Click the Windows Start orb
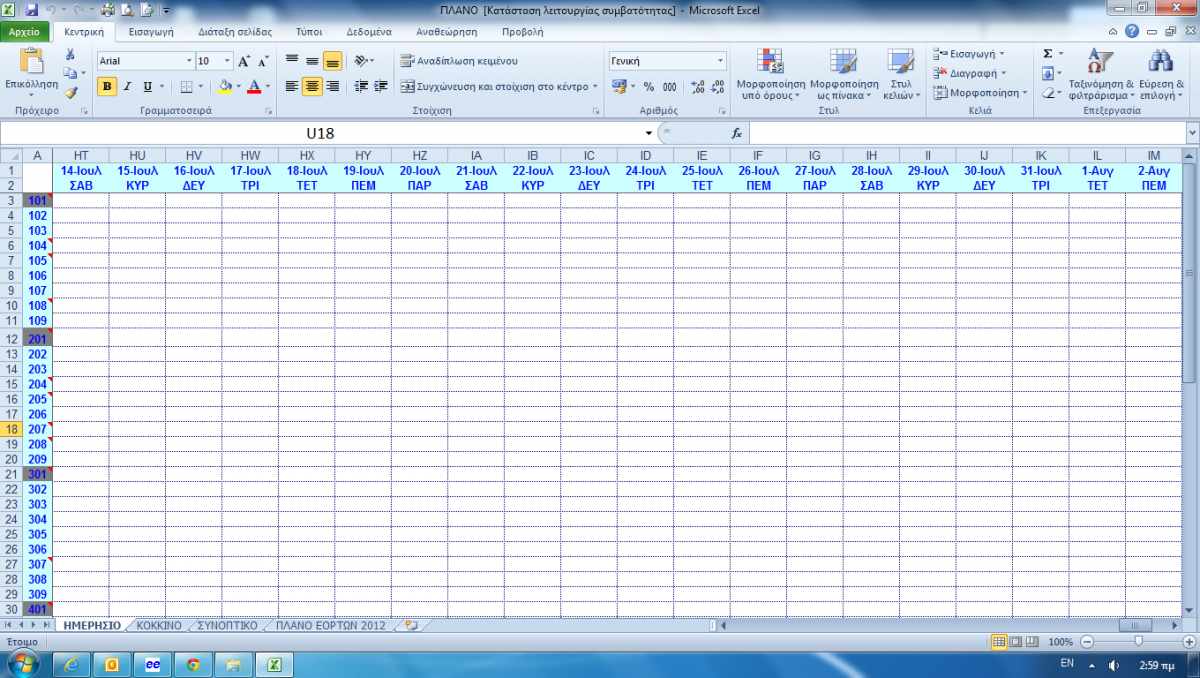Image resolution: width=1200 pixels, height=678 pixels. 22,662
